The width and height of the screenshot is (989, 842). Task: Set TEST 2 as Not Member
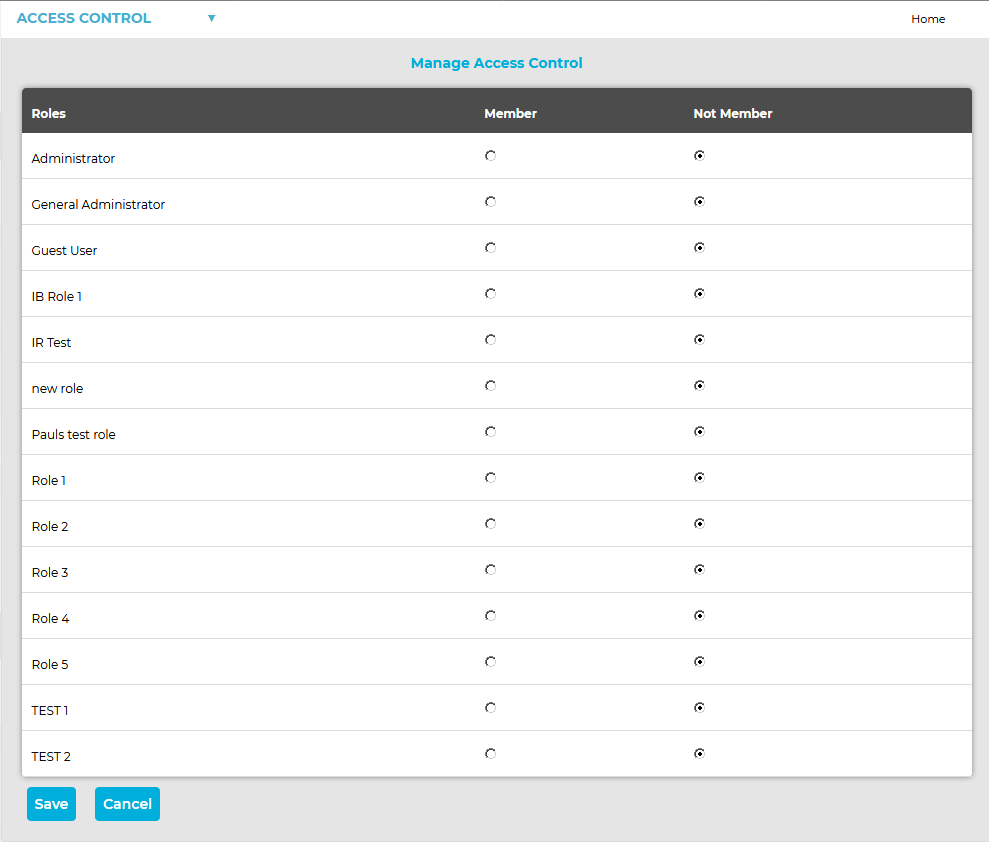[699, 754]
